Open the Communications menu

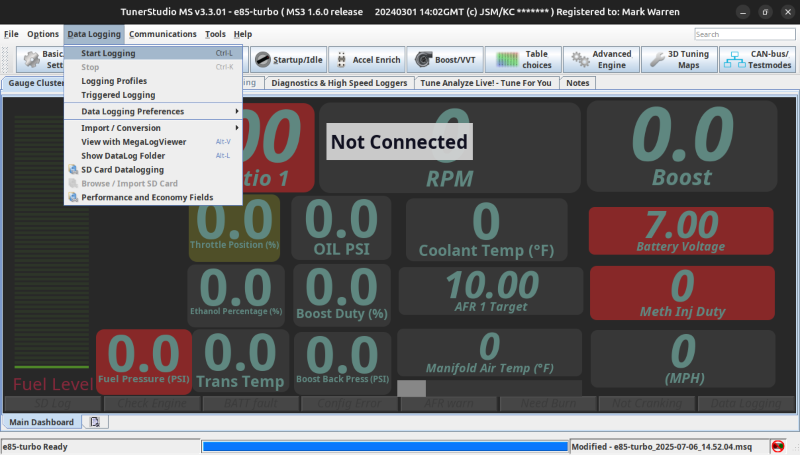pyautogui.click(x=163, y=34)
